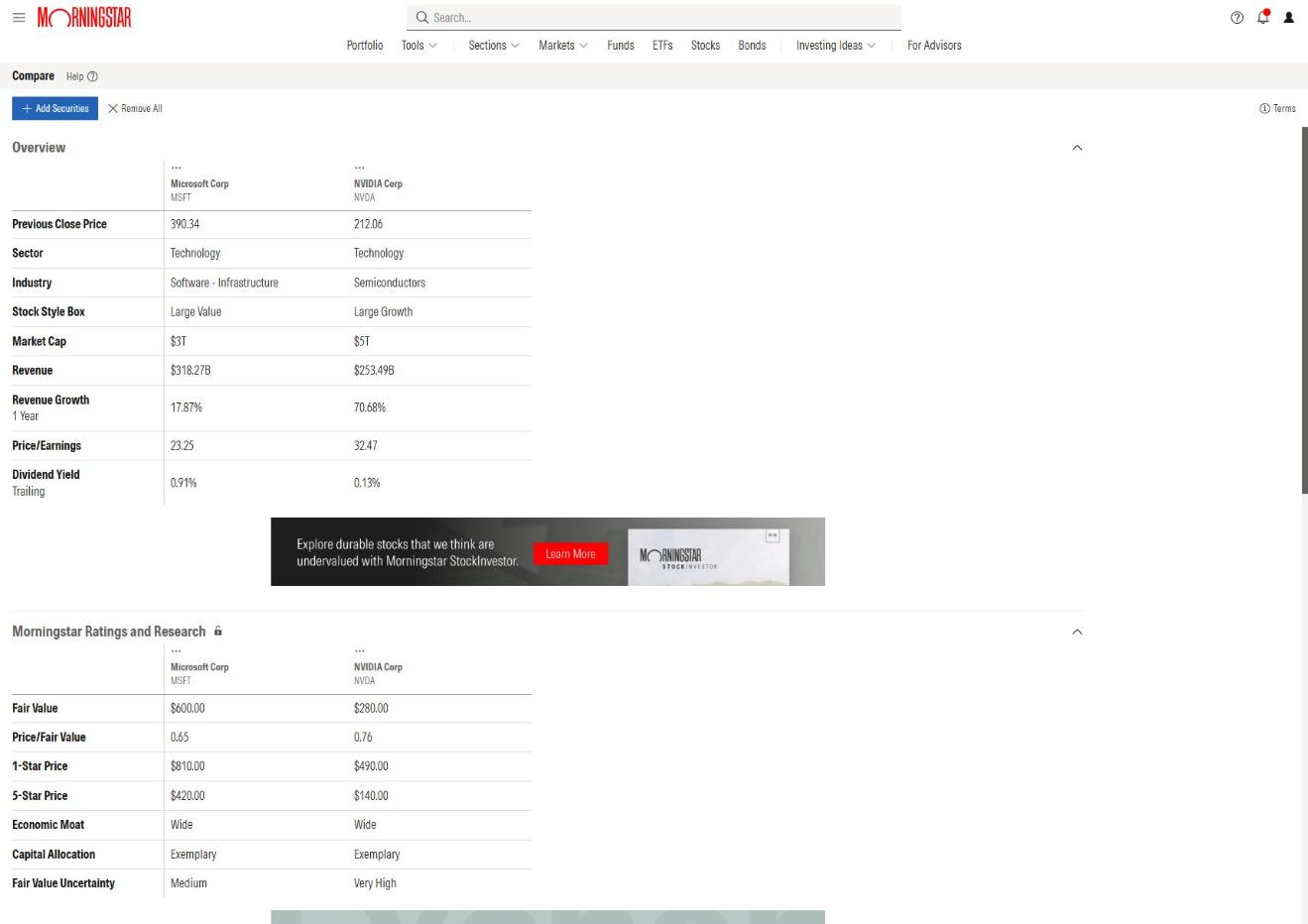This screenshot has height=924, width=1308.
Task: Click Remove All securities
Action: [135, 109]
